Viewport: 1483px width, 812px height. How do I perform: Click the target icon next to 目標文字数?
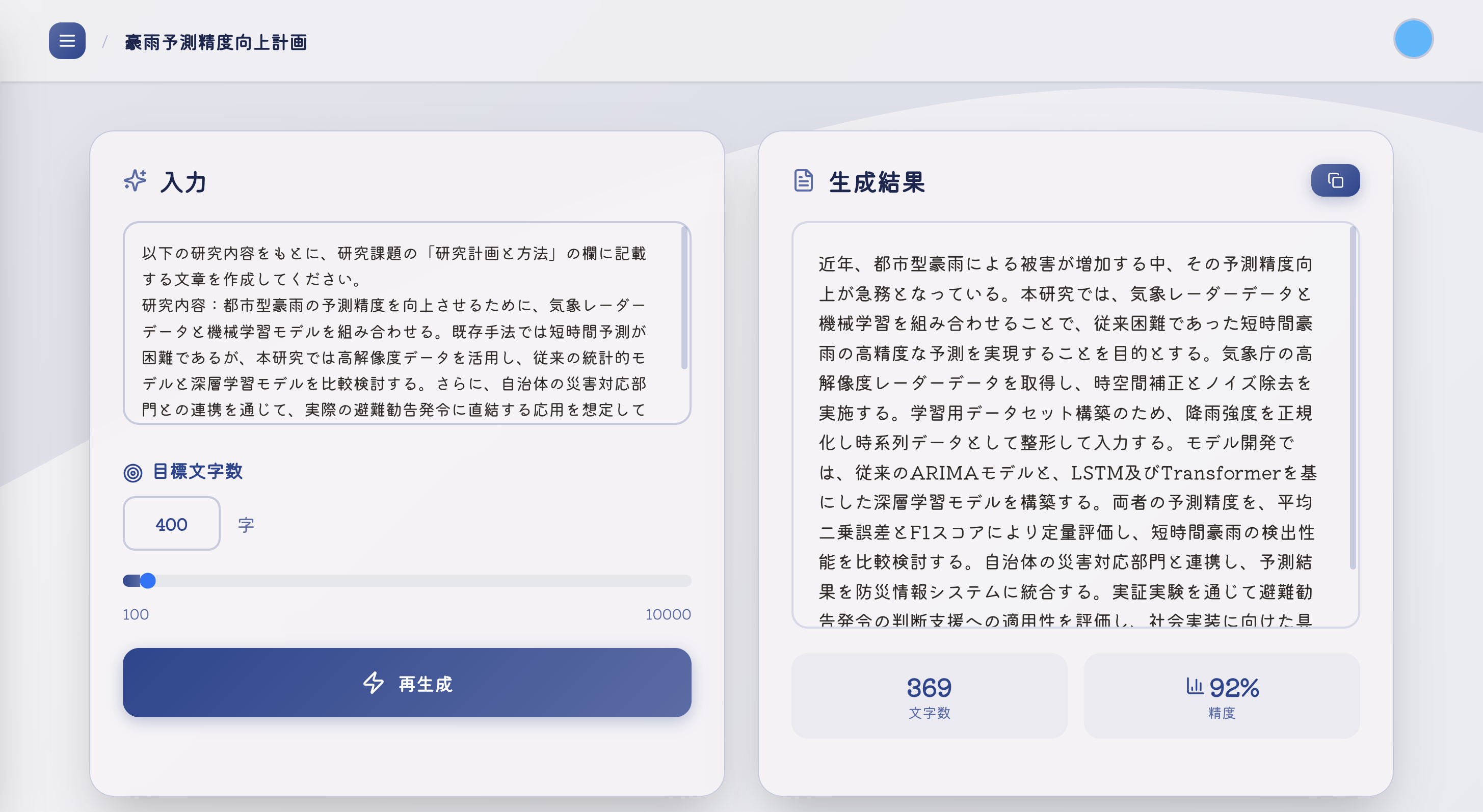134,472
